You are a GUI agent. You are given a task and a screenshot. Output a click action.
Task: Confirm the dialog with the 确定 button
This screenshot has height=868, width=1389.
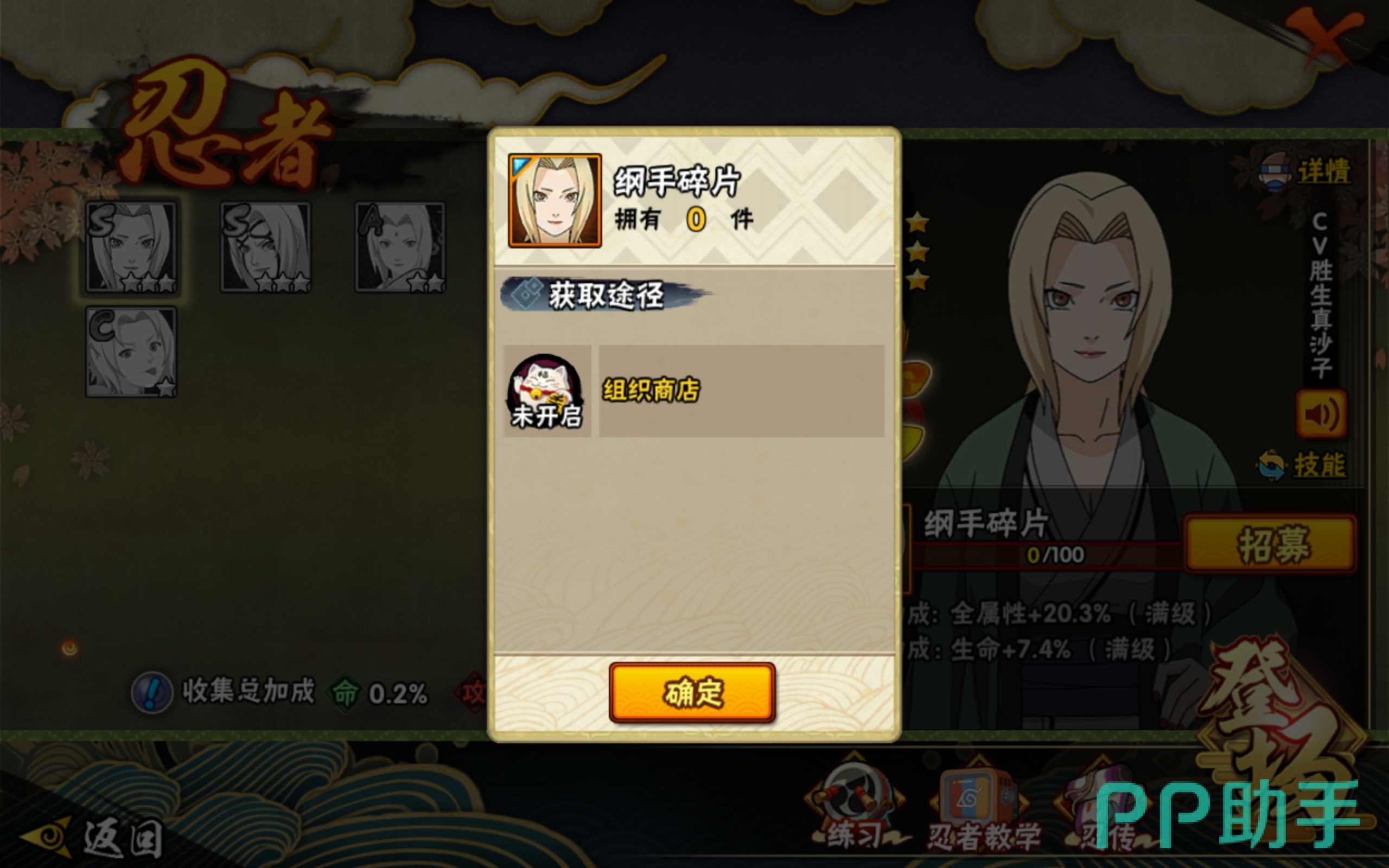tap(692, 691)
